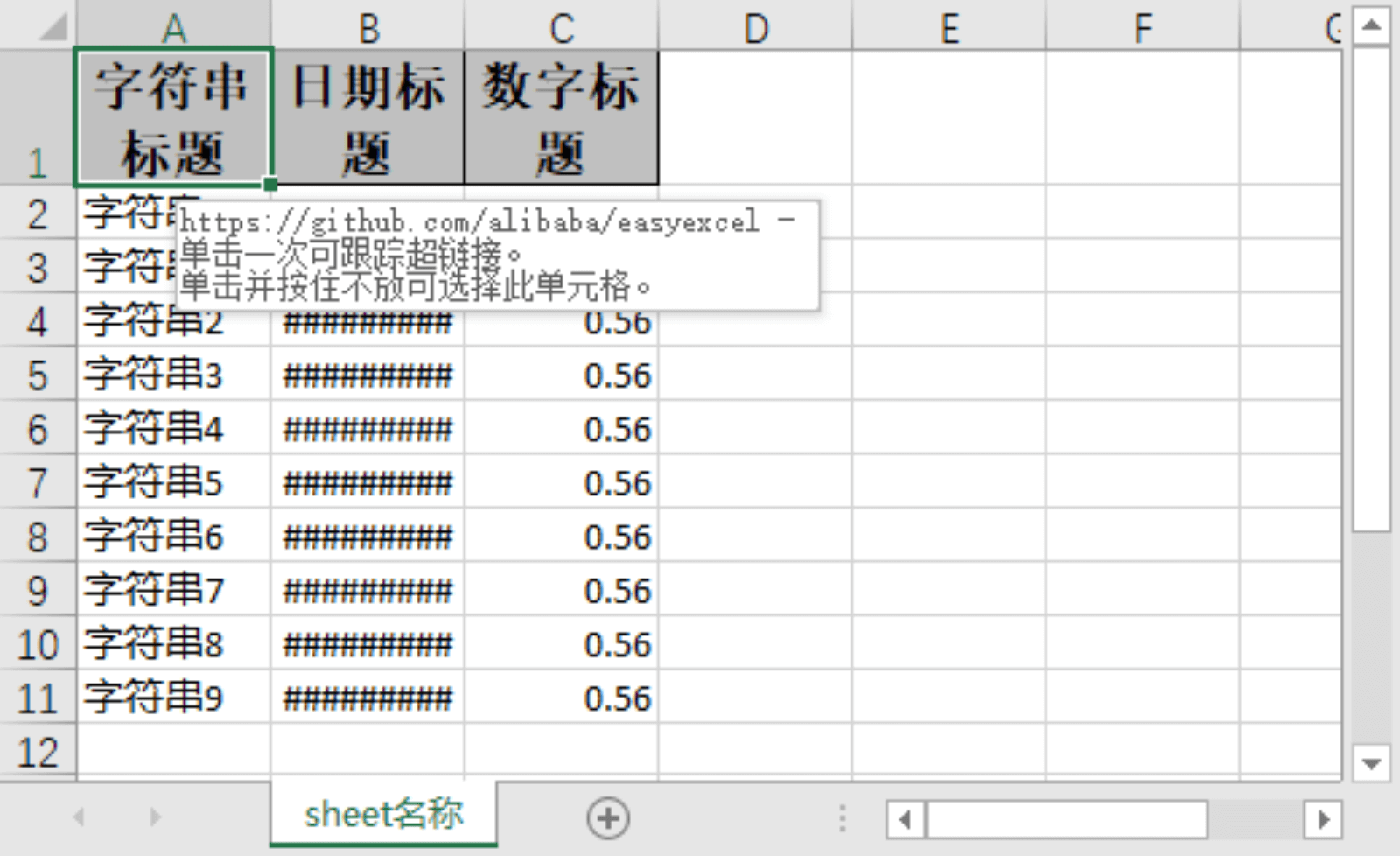Click the tab bar resize handle dots
1400x856 pixels.
tap(842, 818)
